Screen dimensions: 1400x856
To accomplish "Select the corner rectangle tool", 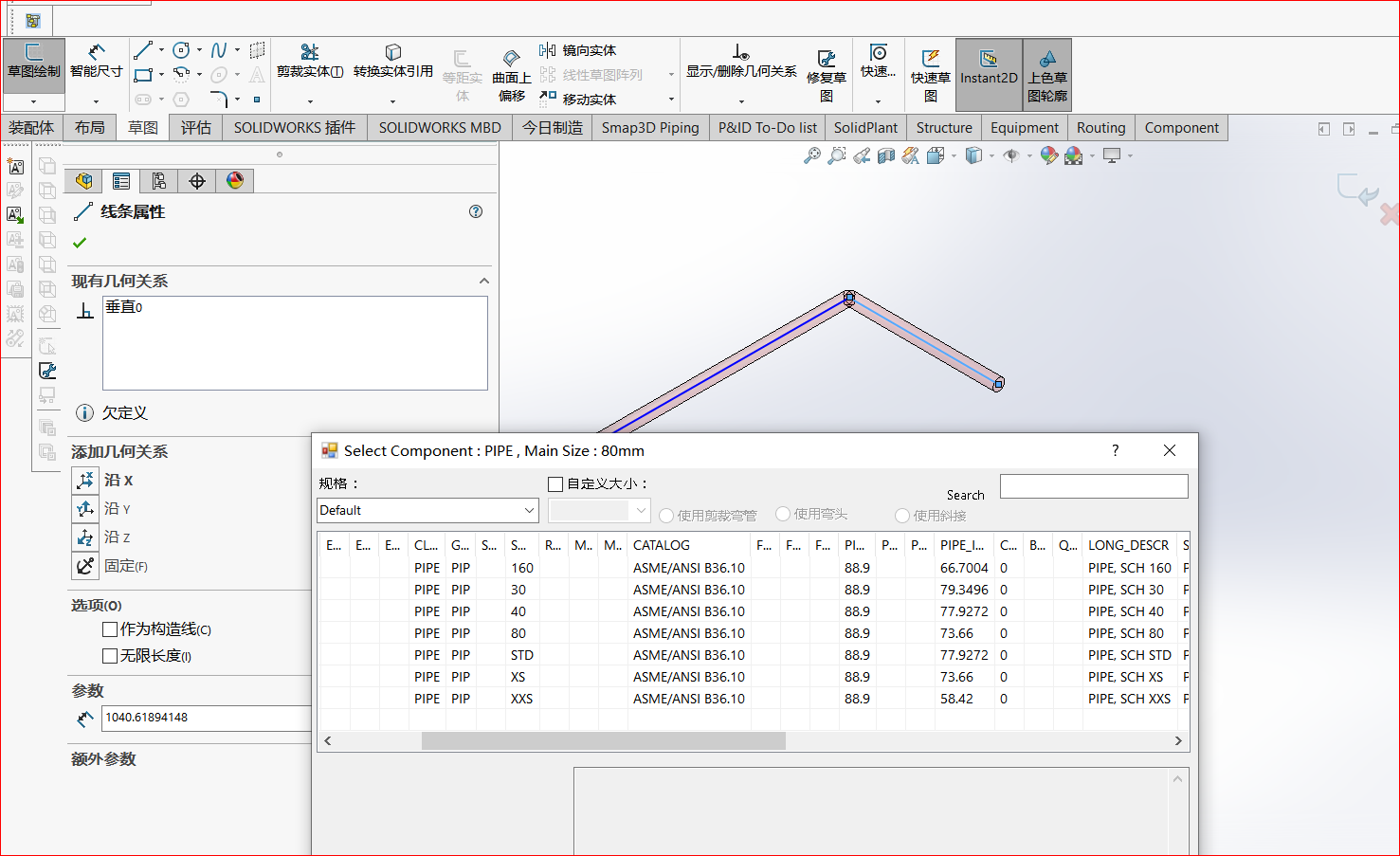I will pos(143,74).
